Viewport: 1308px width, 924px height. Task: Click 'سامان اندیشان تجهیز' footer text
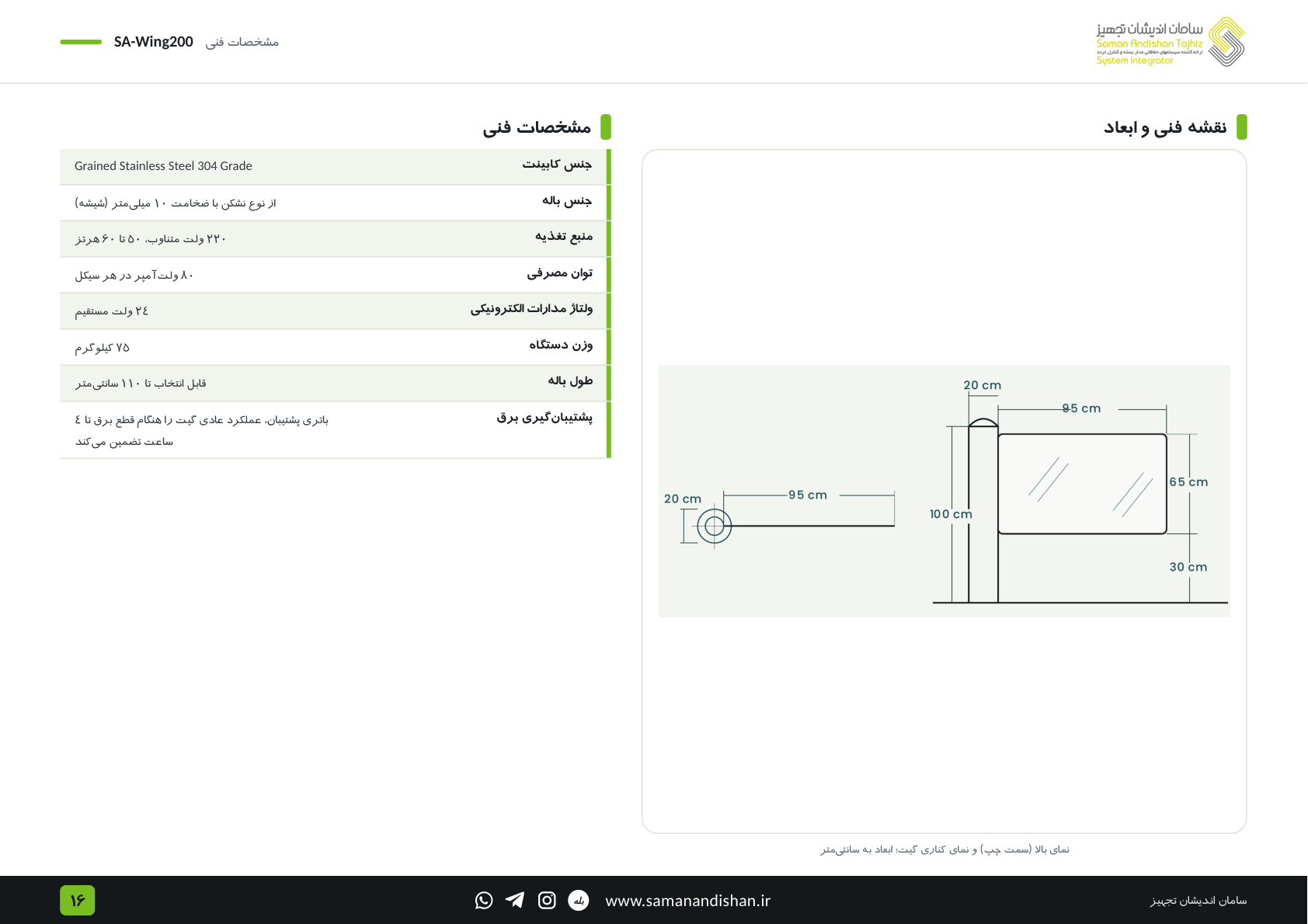coord(1198,901)
